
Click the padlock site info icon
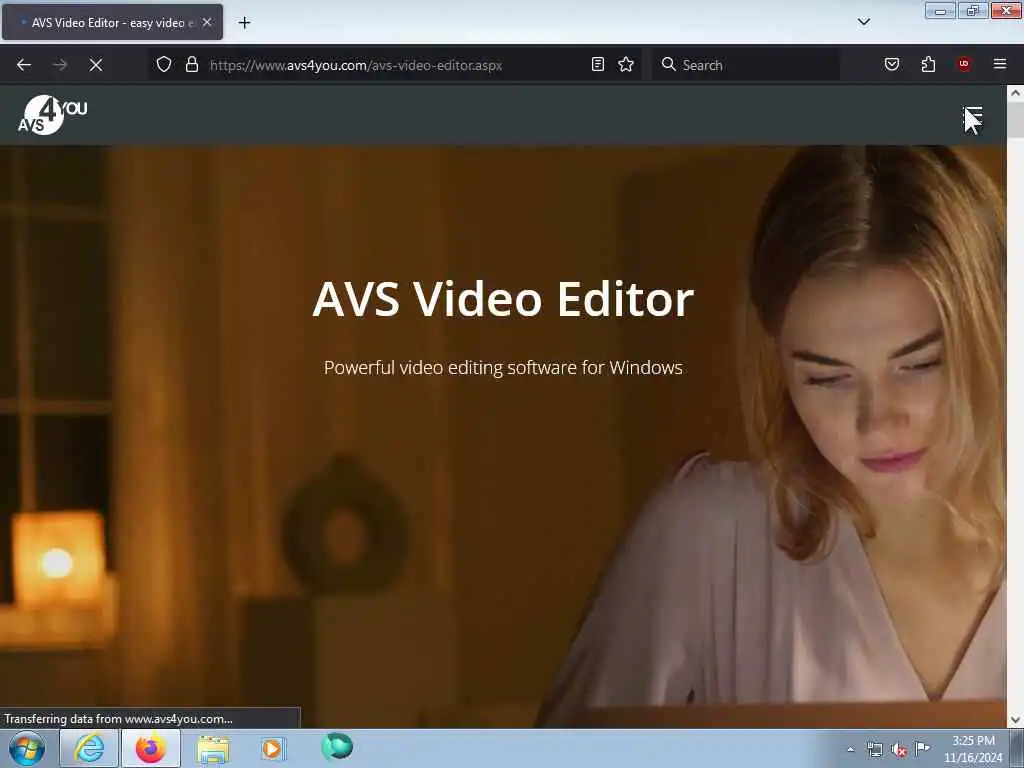point(191,64)
